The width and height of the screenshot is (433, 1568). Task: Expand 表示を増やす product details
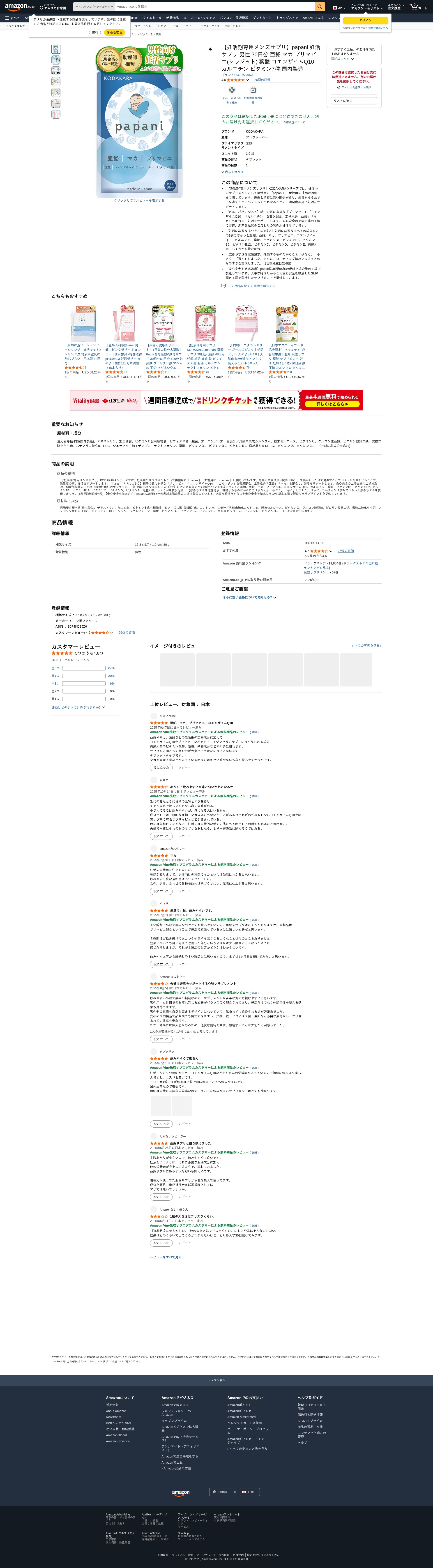(x=233, y=172)
